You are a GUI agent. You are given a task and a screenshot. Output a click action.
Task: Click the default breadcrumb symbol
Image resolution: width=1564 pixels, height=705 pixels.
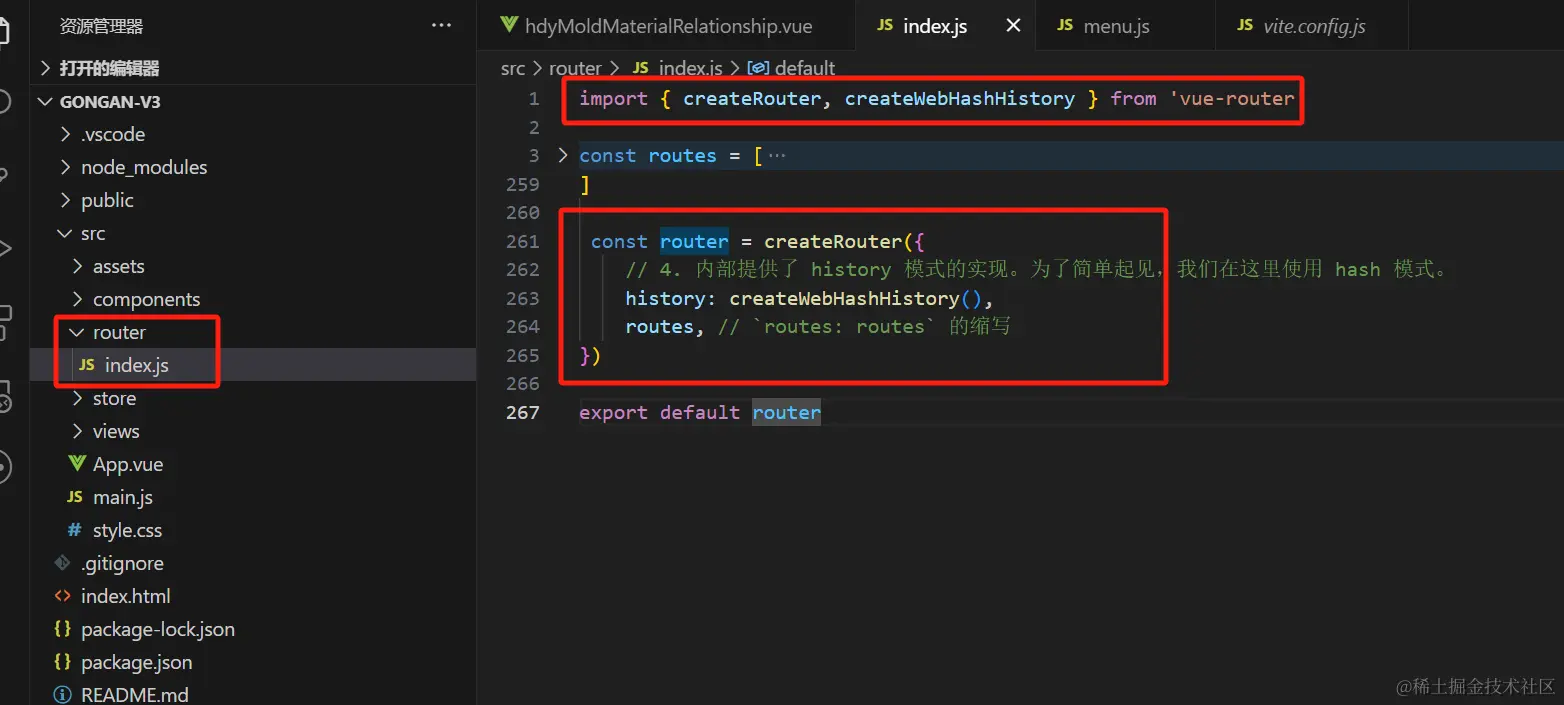point(804,68)
